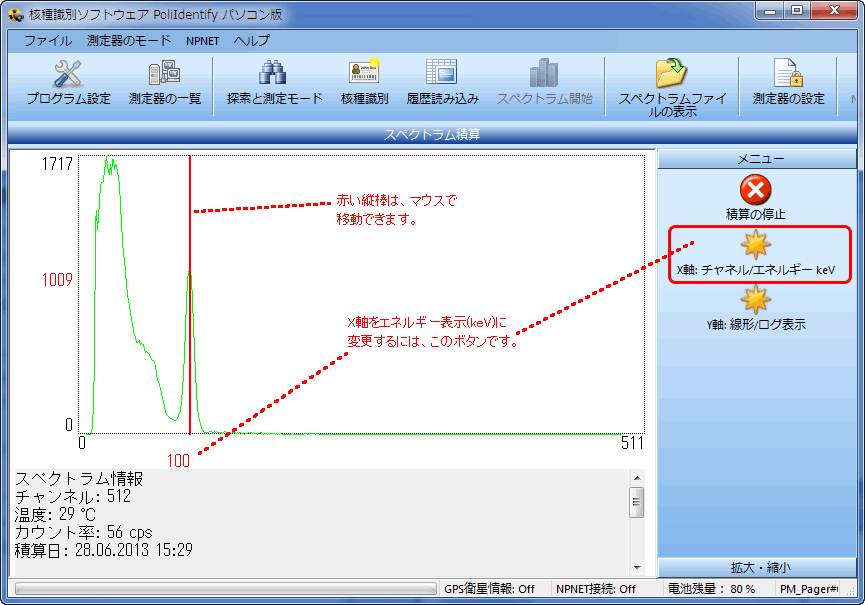Click NPNET接続: Off status entry

tap(595, 589)
